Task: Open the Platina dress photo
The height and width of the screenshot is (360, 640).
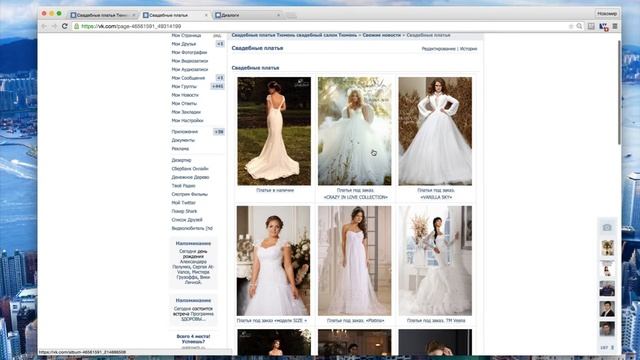Action: (x=354, y=260)
